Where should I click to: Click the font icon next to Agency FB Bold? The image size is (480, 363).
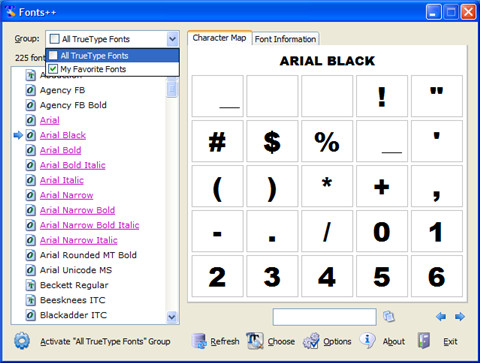coord(30,105)
